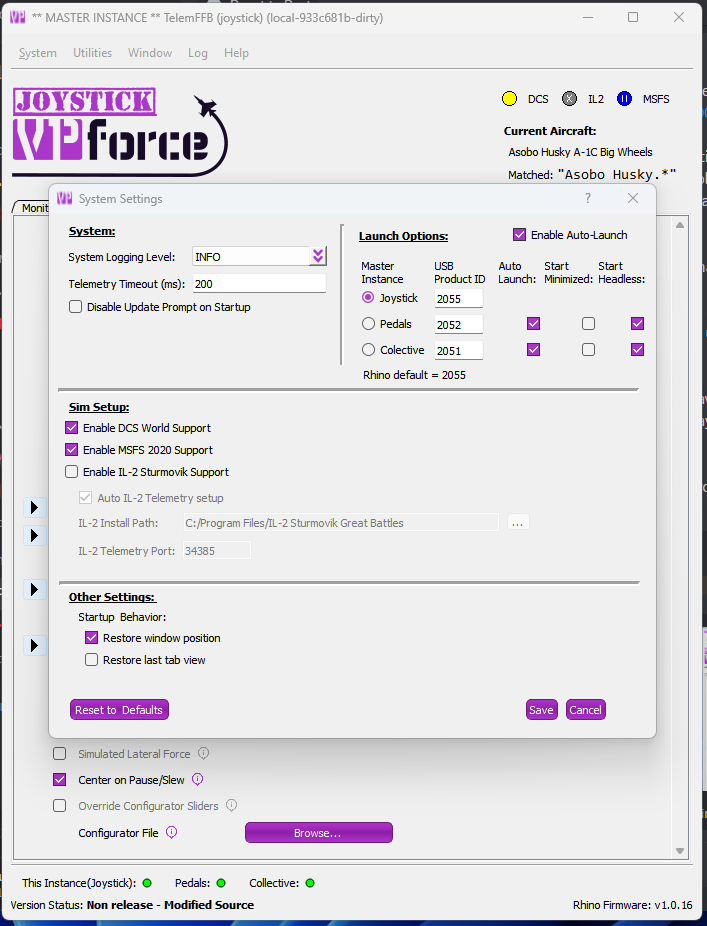Open the Help menu
Screen dimensions: 707x926
coord(236,53)
